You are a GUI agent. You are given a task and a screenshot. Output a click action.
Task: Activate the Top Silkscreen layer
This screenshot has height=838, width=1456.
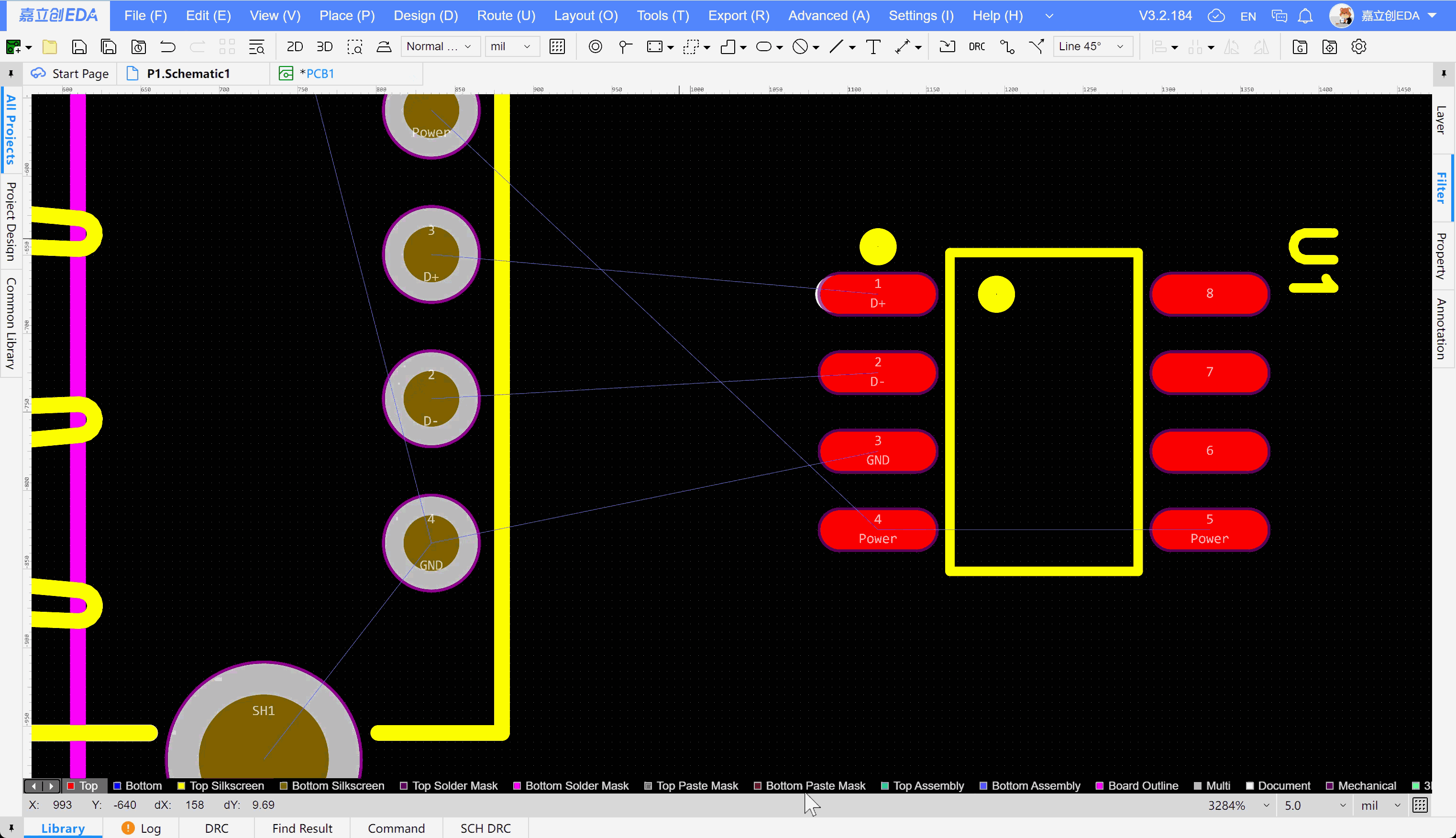(x=221, y=785)
